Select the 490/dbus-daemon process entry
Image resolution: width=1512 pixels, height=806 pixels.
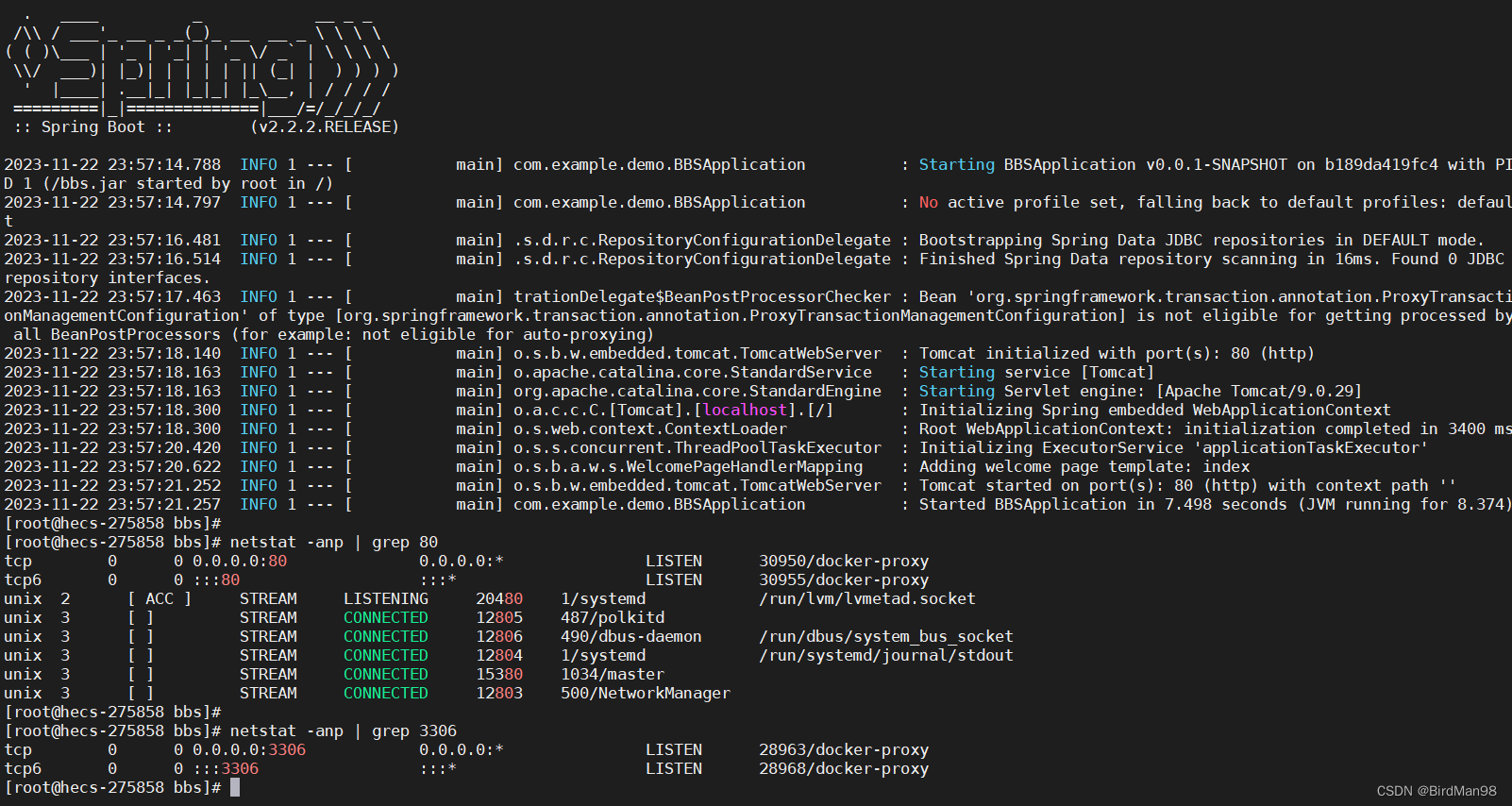click(631, 636)
